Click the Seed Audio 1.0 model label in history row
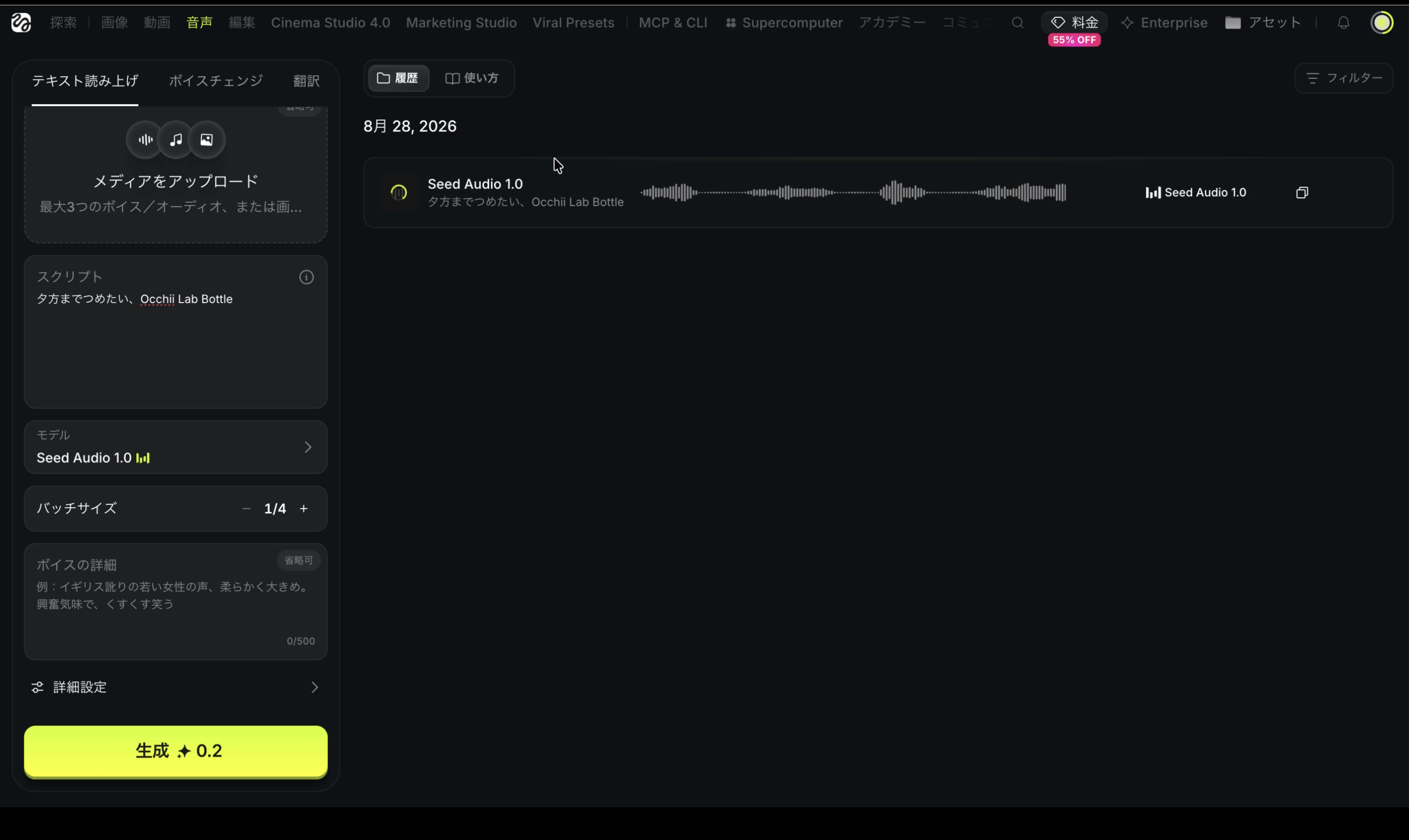This screenshot has width=1409, height=840. (x=1196, y=192)
